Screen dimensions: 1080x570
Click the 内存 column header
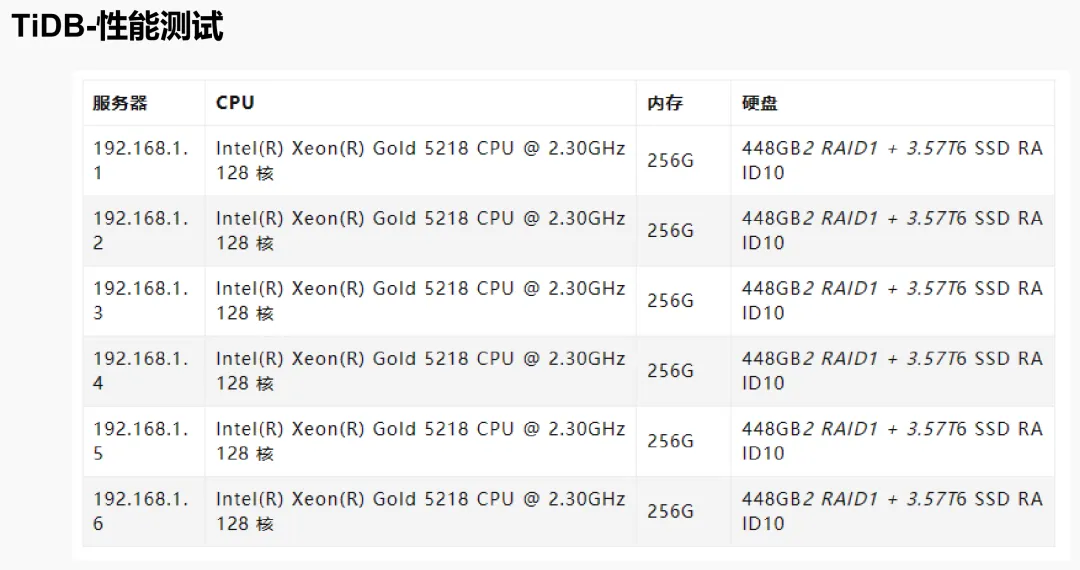[x=683, y=103]
